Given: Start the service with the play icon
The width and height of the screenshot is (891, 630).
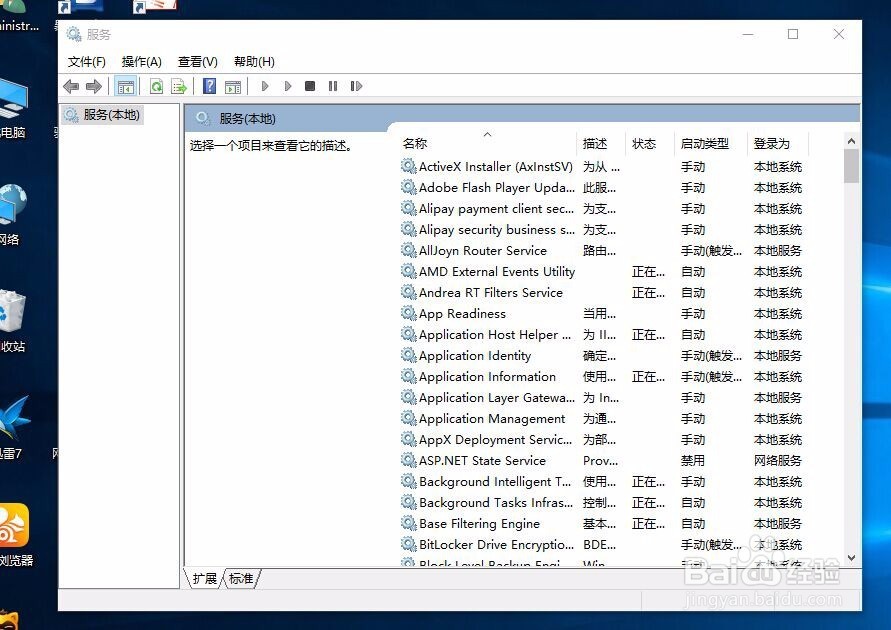Looking at the screenshot, I should 265,86.
